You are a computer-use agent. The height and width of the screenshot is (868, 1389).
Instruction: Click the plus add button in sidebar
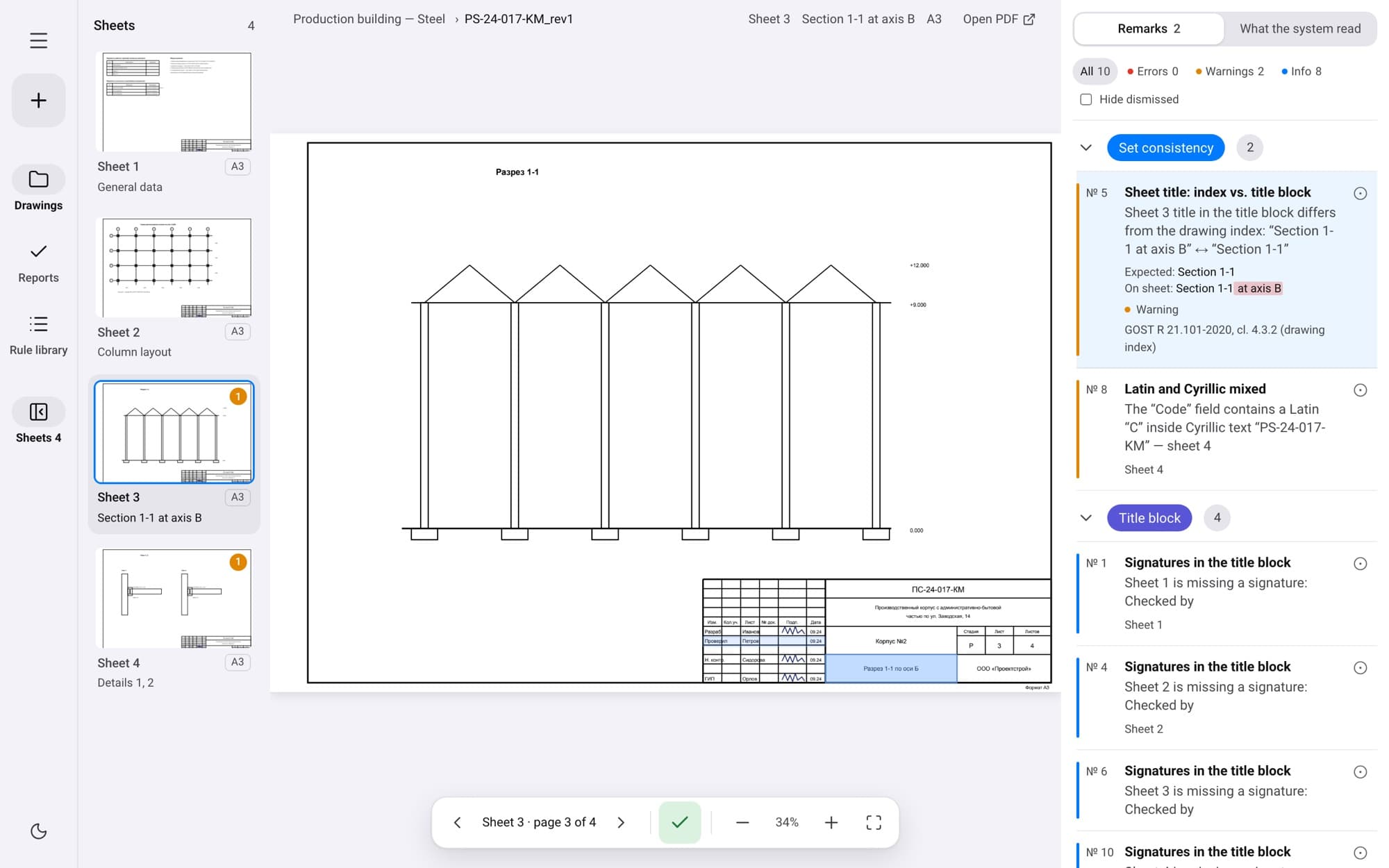click(39, 100)
